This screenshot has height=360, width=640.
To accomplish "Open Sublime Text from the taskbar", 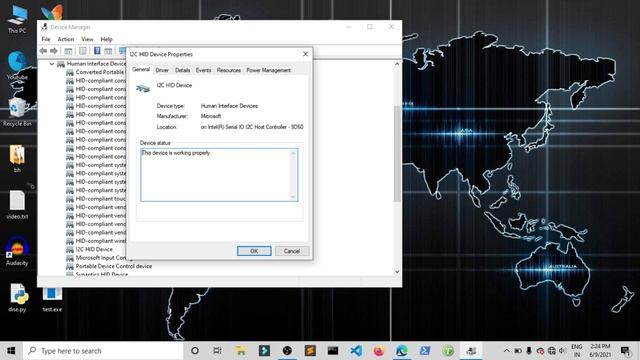I will pos(310,351).
